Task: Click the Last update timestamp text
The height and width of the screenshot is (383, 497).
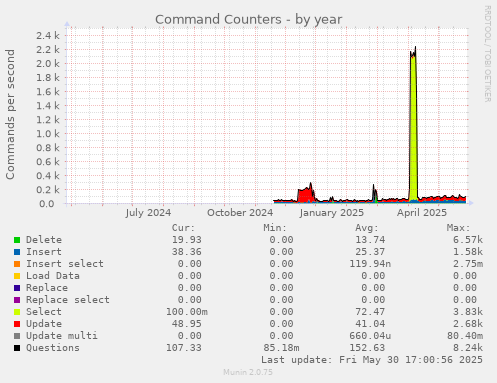Action: pyautogui.click(x=372, y=360)
